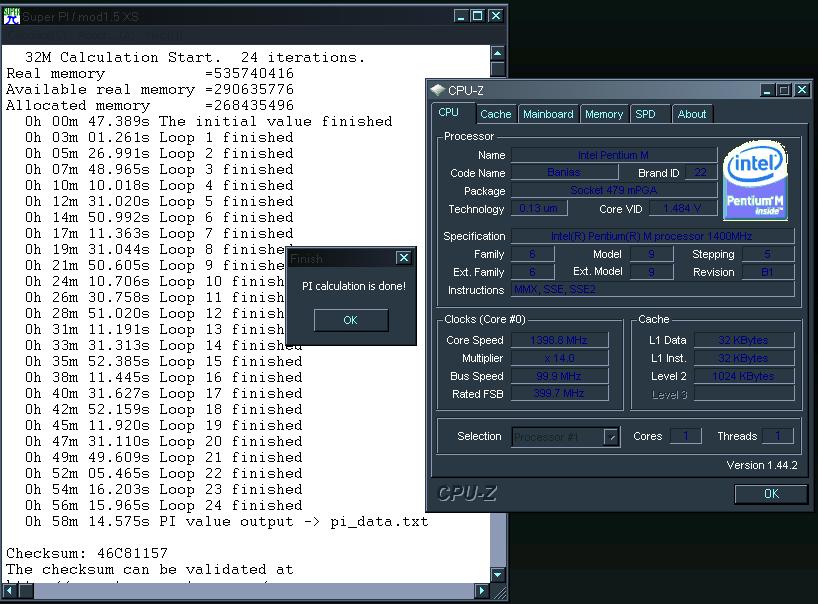Click the Checksum: 46C81157 line

[x=87, y=553]
